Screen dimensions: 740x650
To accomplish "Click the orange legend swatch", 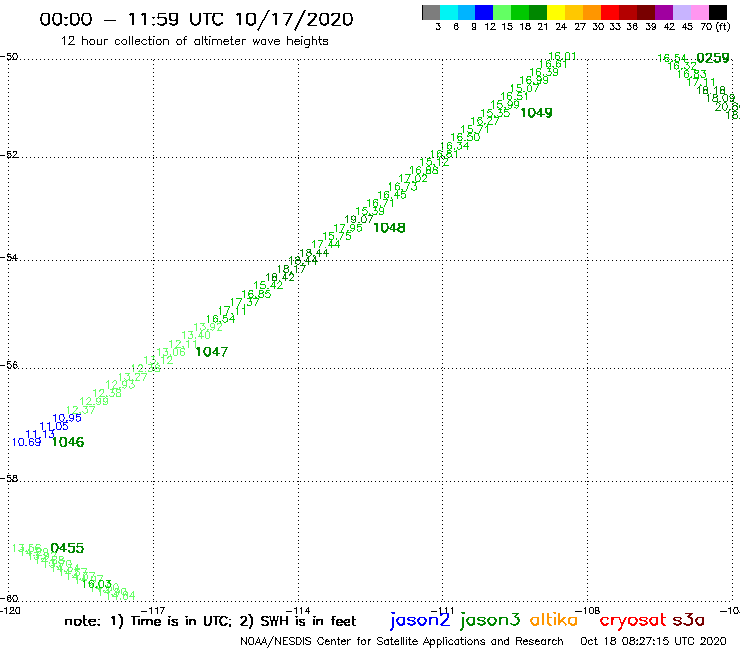I will pyautogui.click(x=592, y=12).
